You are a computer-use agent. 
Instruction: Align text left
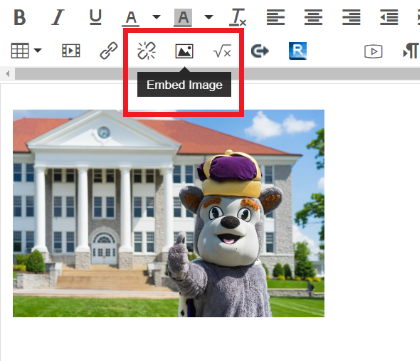(x=276, y=17)
